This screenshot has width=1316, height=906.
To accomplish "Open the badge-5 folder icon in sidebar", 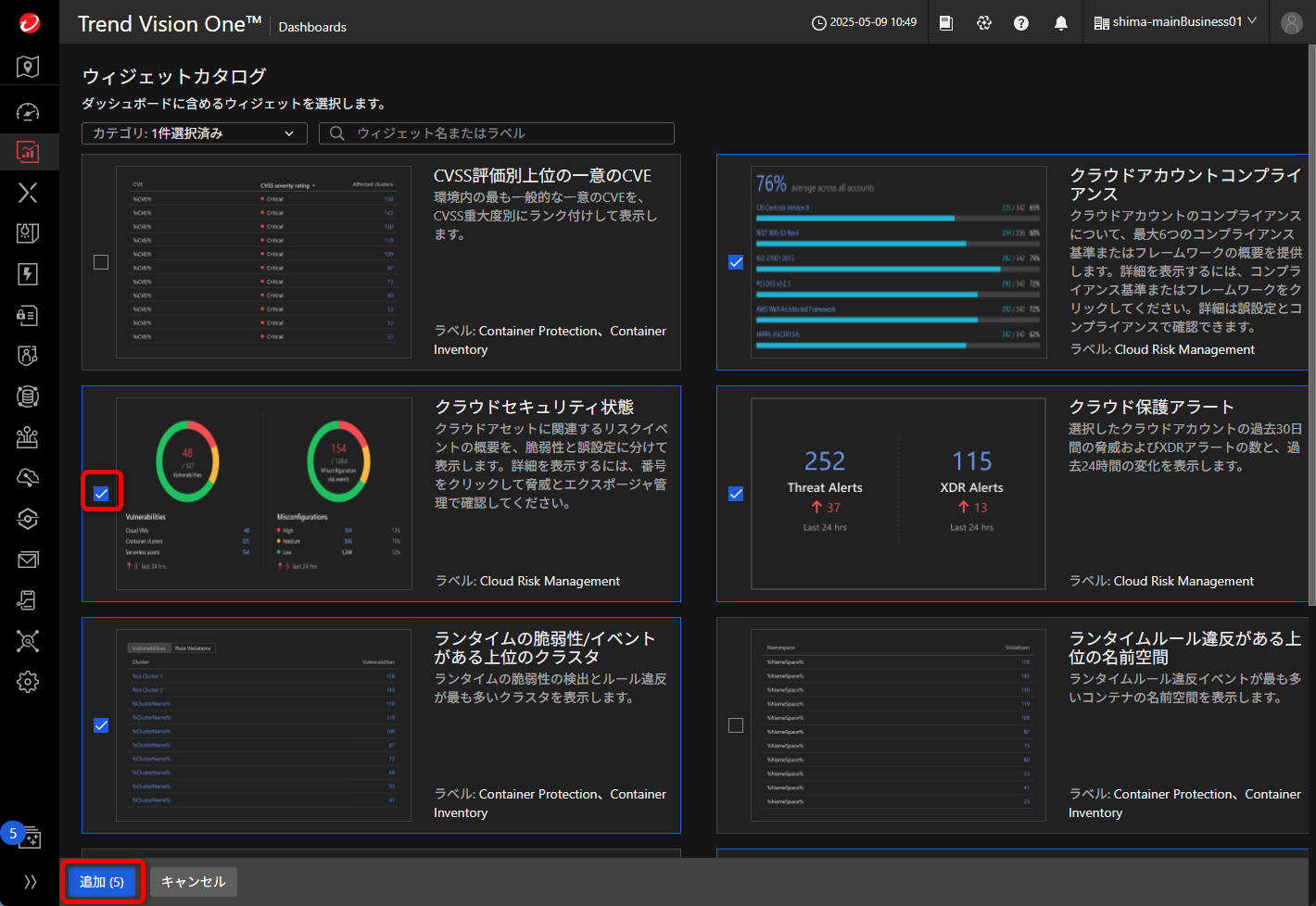I will point(29,837).
